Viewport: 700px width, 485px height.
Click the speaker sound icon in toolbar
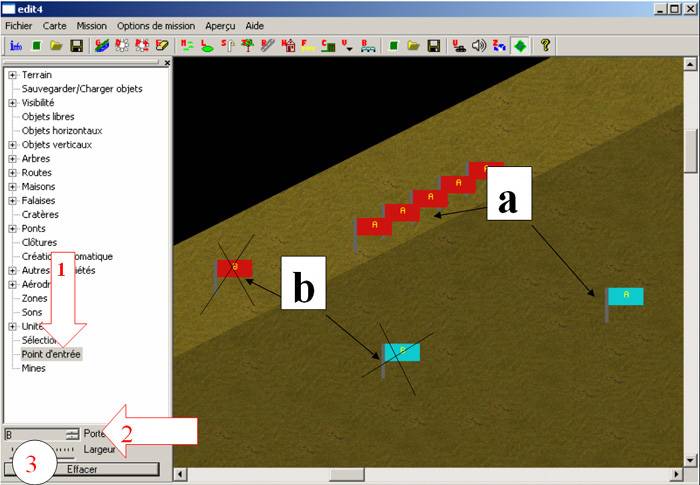(478, 45)
